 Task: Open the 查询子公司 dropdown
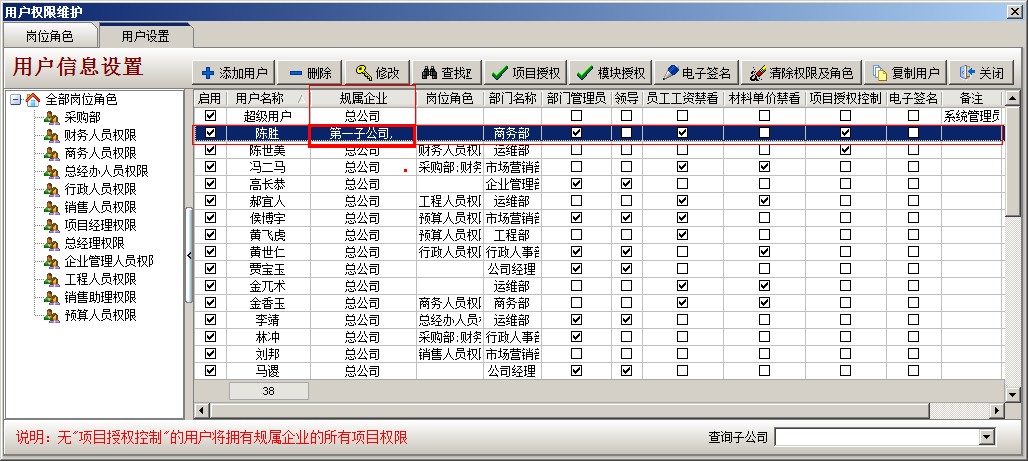987,437
